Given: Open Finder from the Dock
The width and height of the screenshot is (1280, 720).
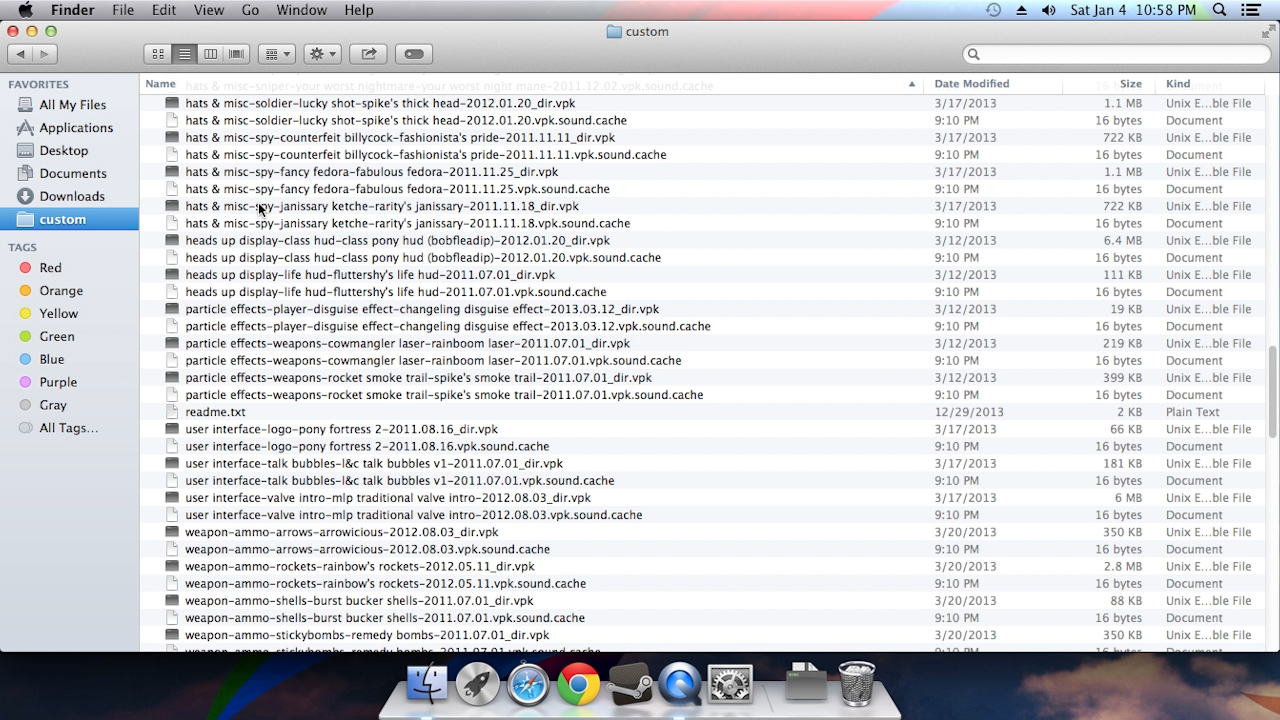Looking at the screenshot, I should coord(427,684).
